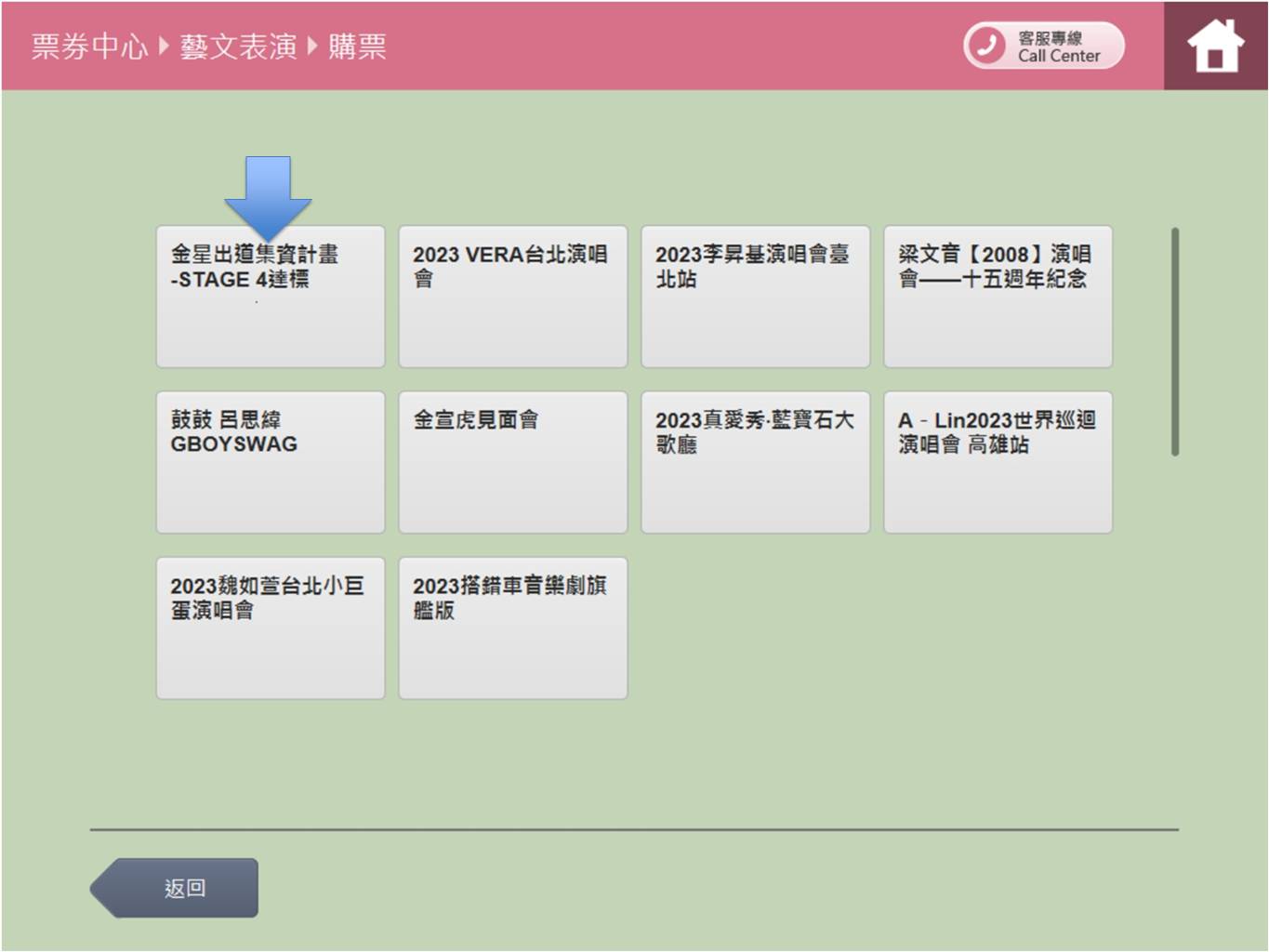The height and width of the screenshot is (952, 1269).
Task: Click 購票 in the breadcrumb path
Action: (357, 46)
